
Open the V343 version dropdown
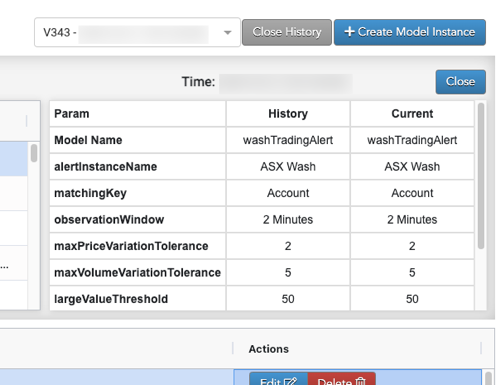click(x=137, y=32)
